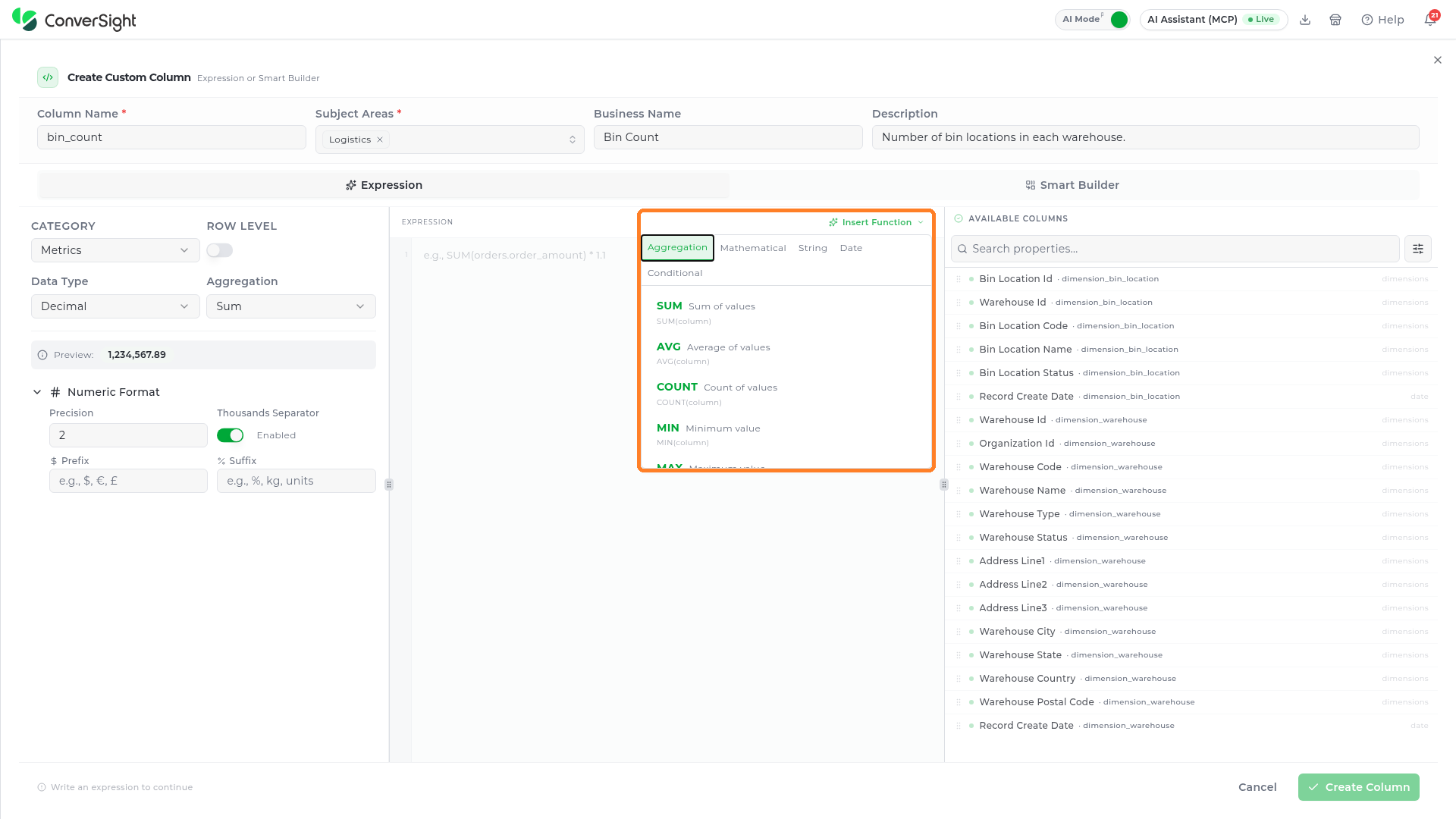Select the String function tab

(813, 248)
